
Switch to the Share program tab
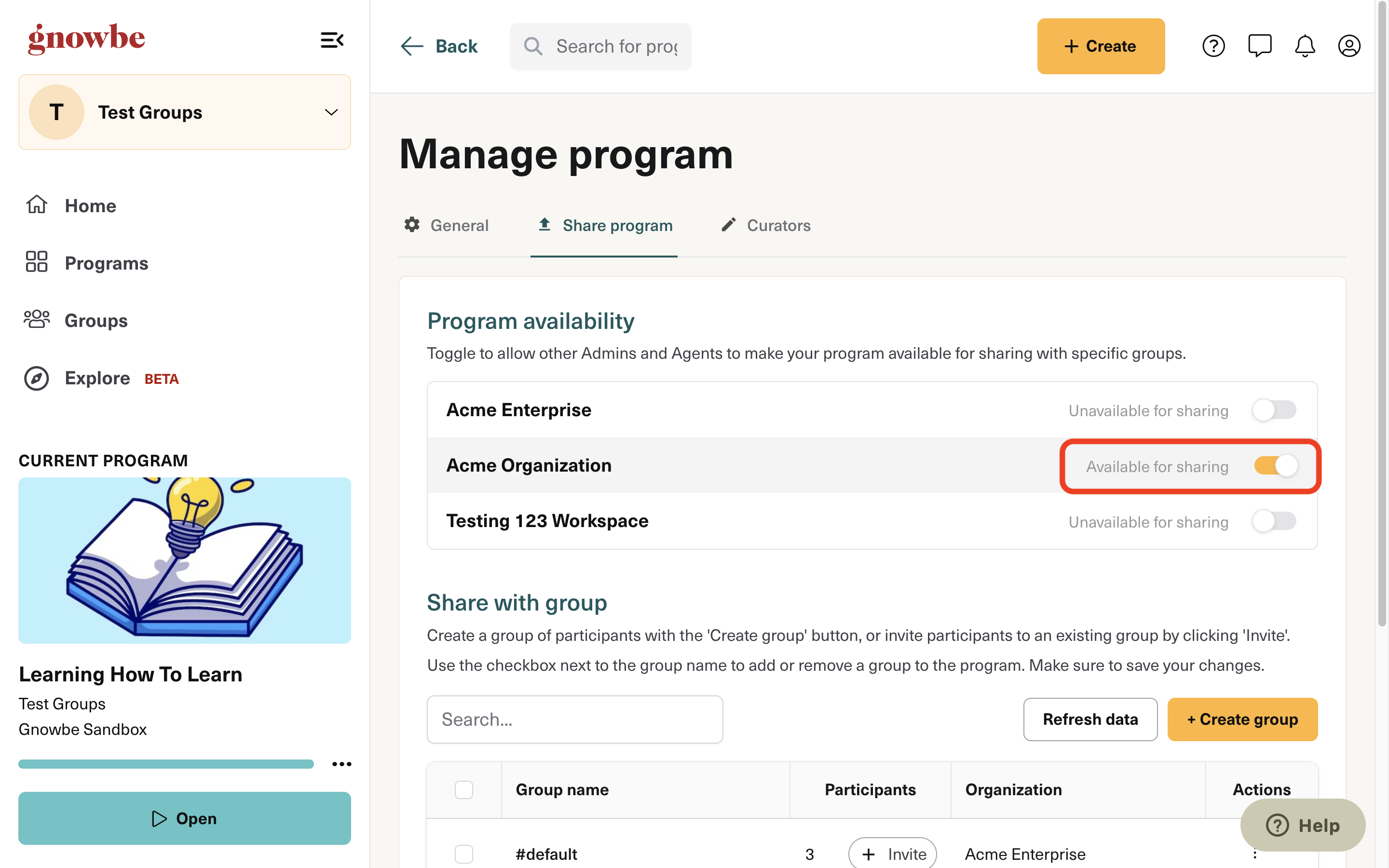click(x=604, y=225)
